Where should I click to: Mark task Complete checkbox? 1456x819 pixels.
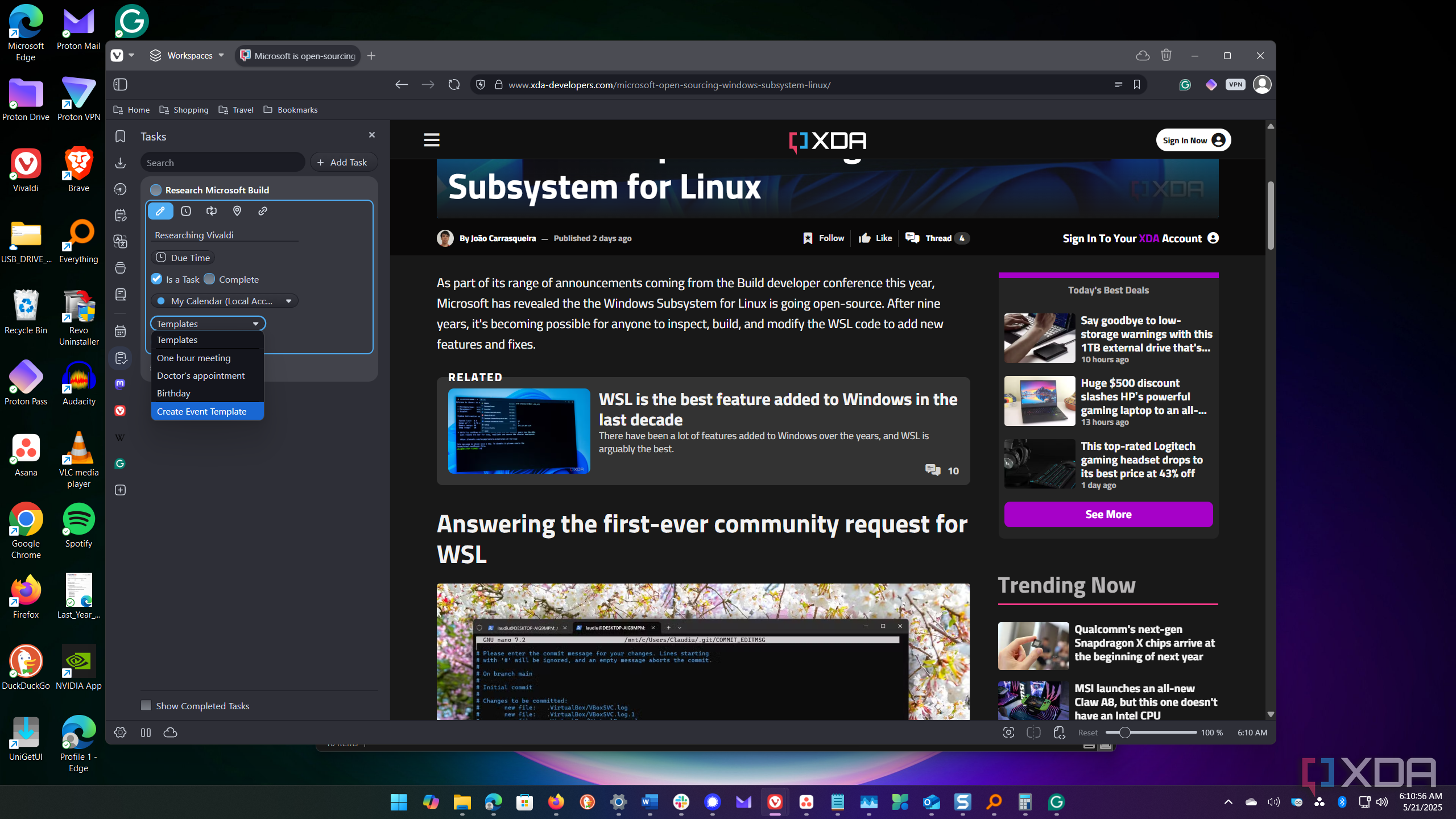[209, 279]
